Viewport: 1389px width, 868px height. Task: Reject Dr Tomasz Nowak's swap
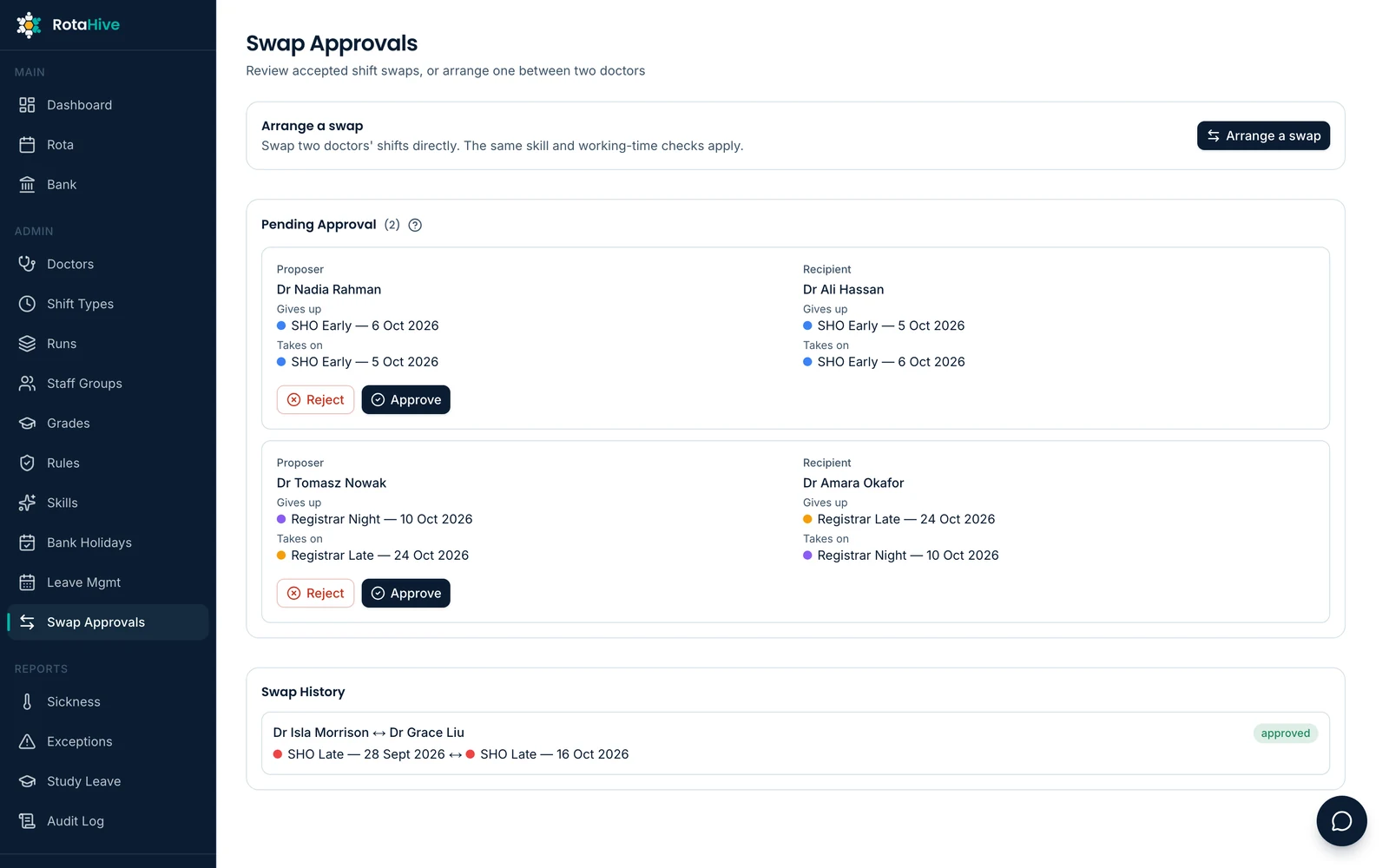tap(315, 594)
